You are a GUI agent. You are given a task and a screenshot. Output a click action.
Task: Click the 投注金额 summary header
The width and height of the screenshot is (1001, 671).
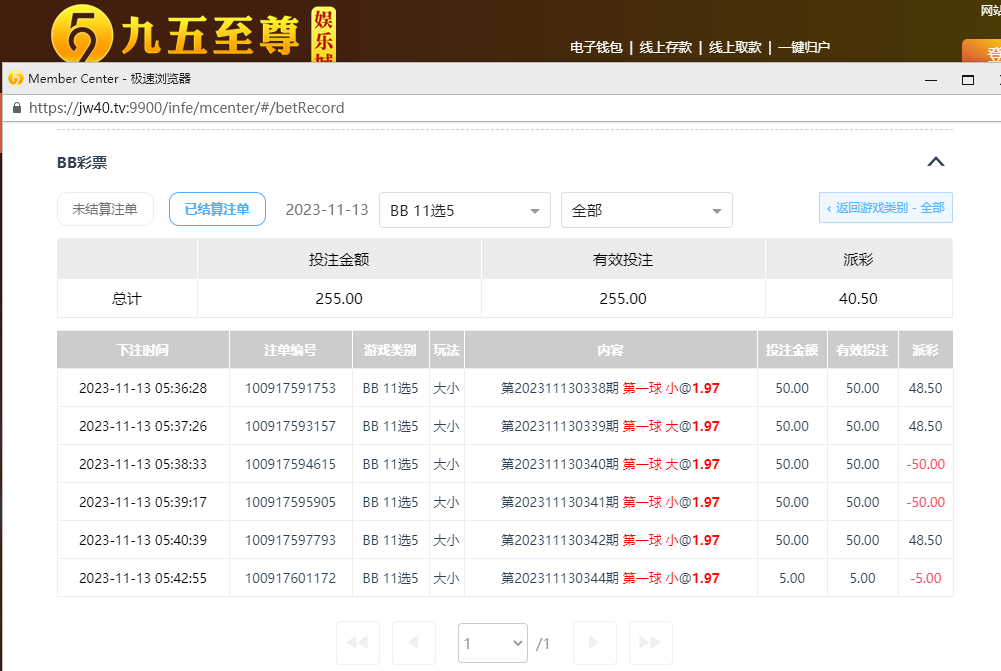[339, 260]
